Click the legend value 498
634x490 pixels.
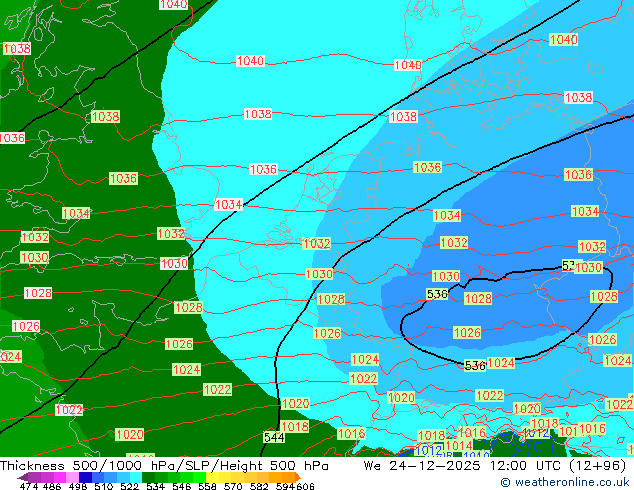click(78, 486)
